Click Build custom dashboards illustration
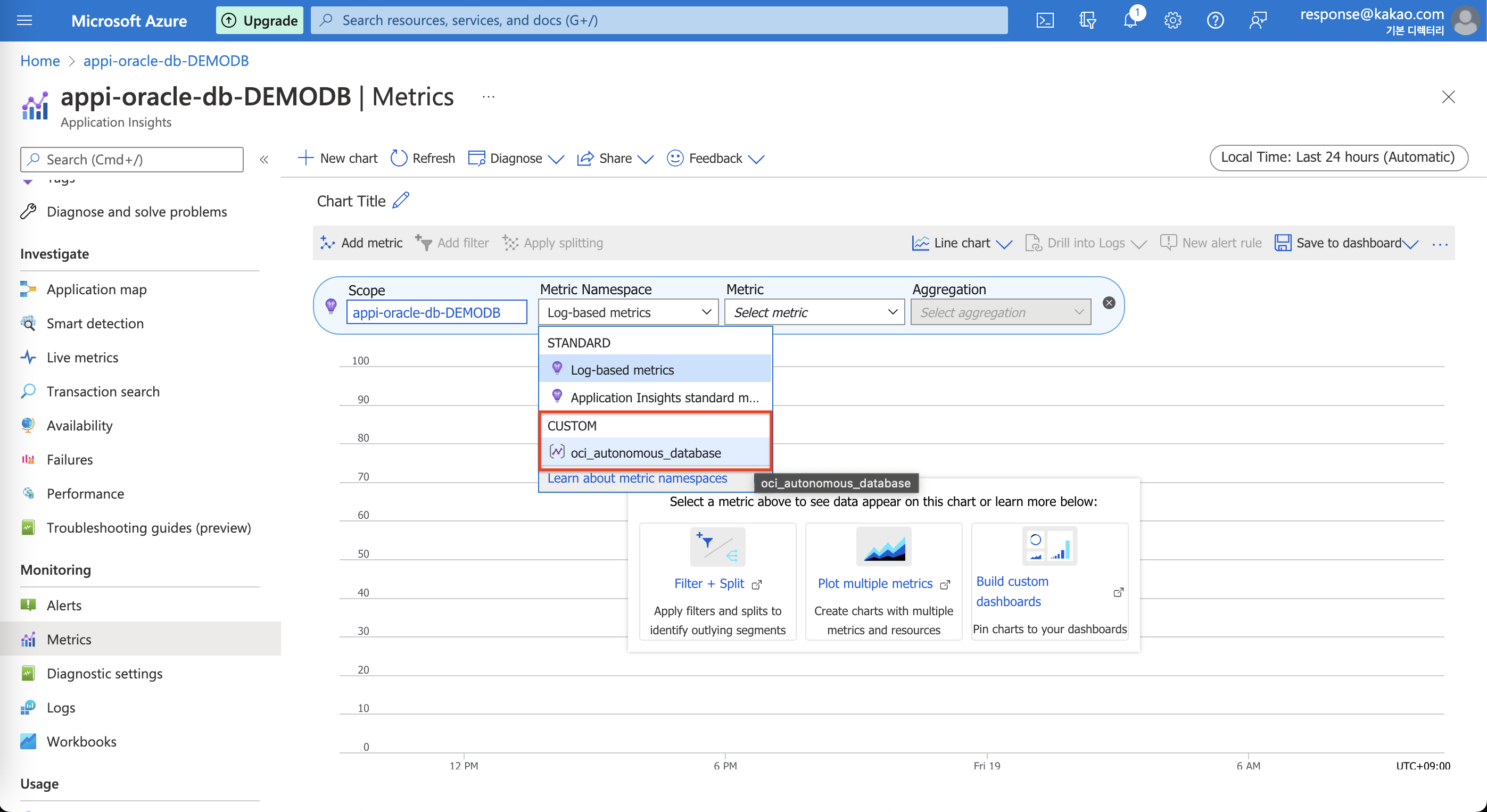The width and height of the screenshot is (1487, 812). [1050, 545]
